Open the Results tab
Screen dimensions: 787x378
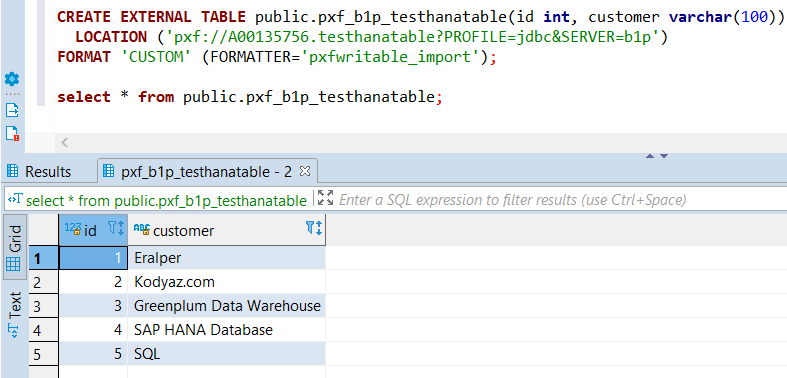pos(39,172)
